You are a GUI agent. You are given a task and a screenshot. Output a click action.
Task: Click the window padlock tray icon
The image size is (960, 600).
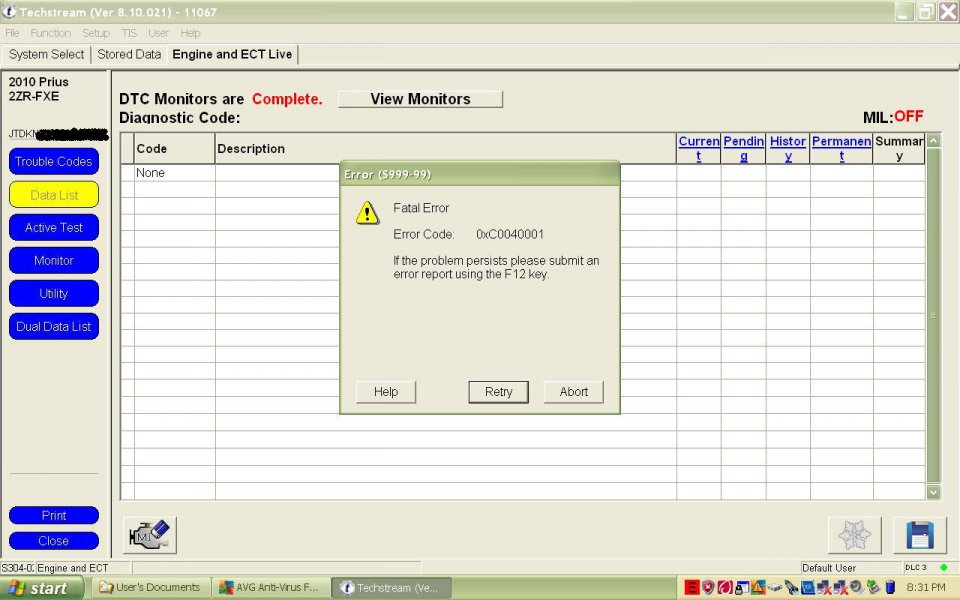[x=741, y=588]
